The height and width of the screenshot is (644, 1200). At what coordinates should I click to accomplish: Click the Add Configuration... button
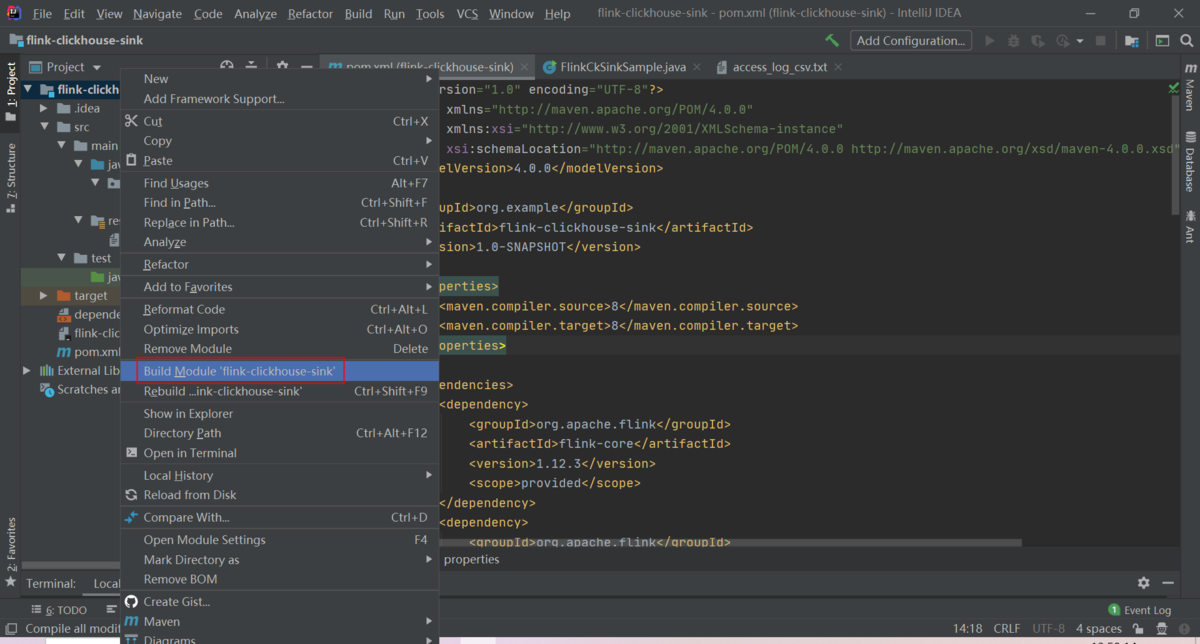point(911,41)
